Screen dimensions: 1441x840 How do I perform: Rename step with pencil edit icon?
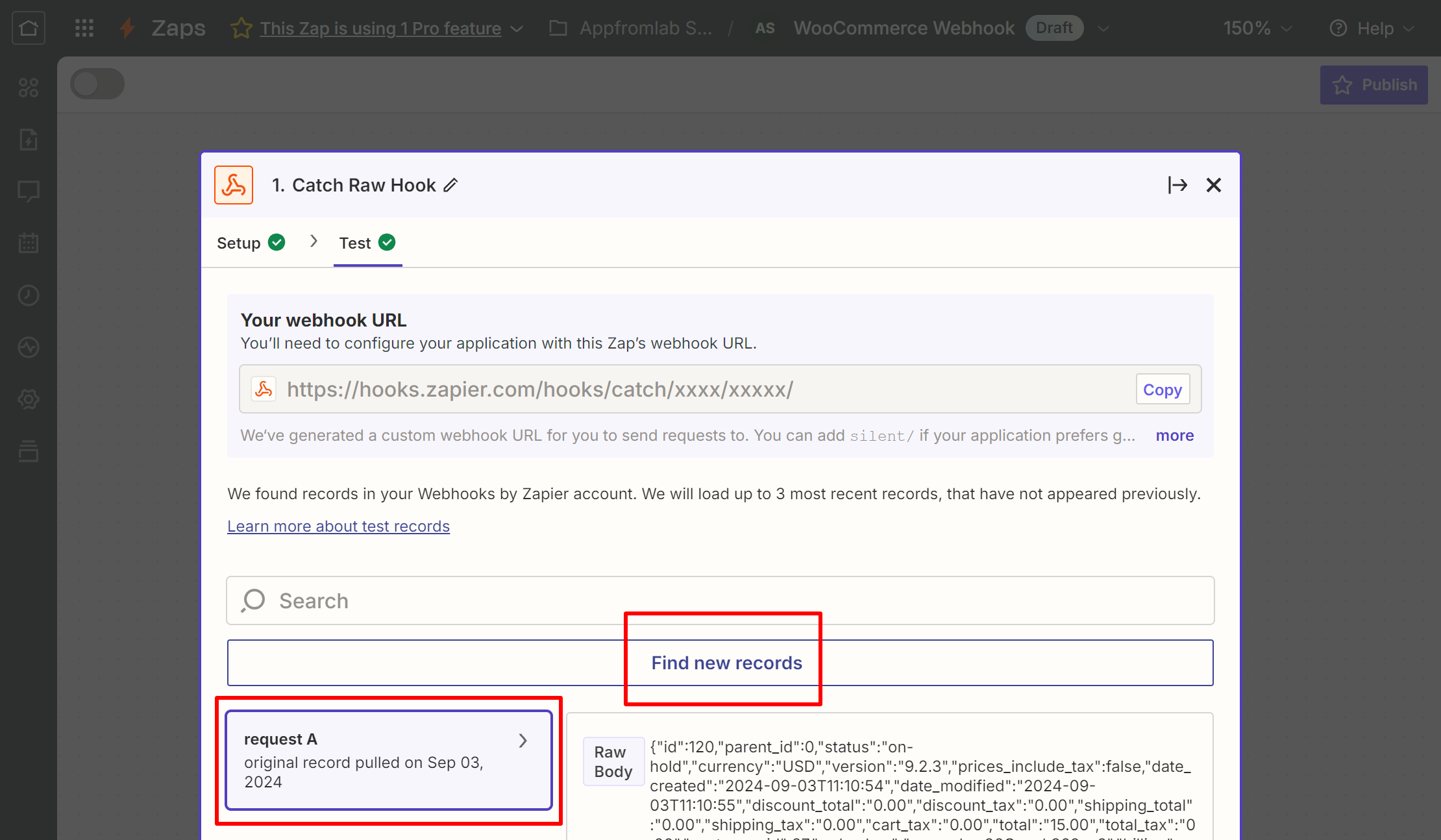click(x=451, y=185)
